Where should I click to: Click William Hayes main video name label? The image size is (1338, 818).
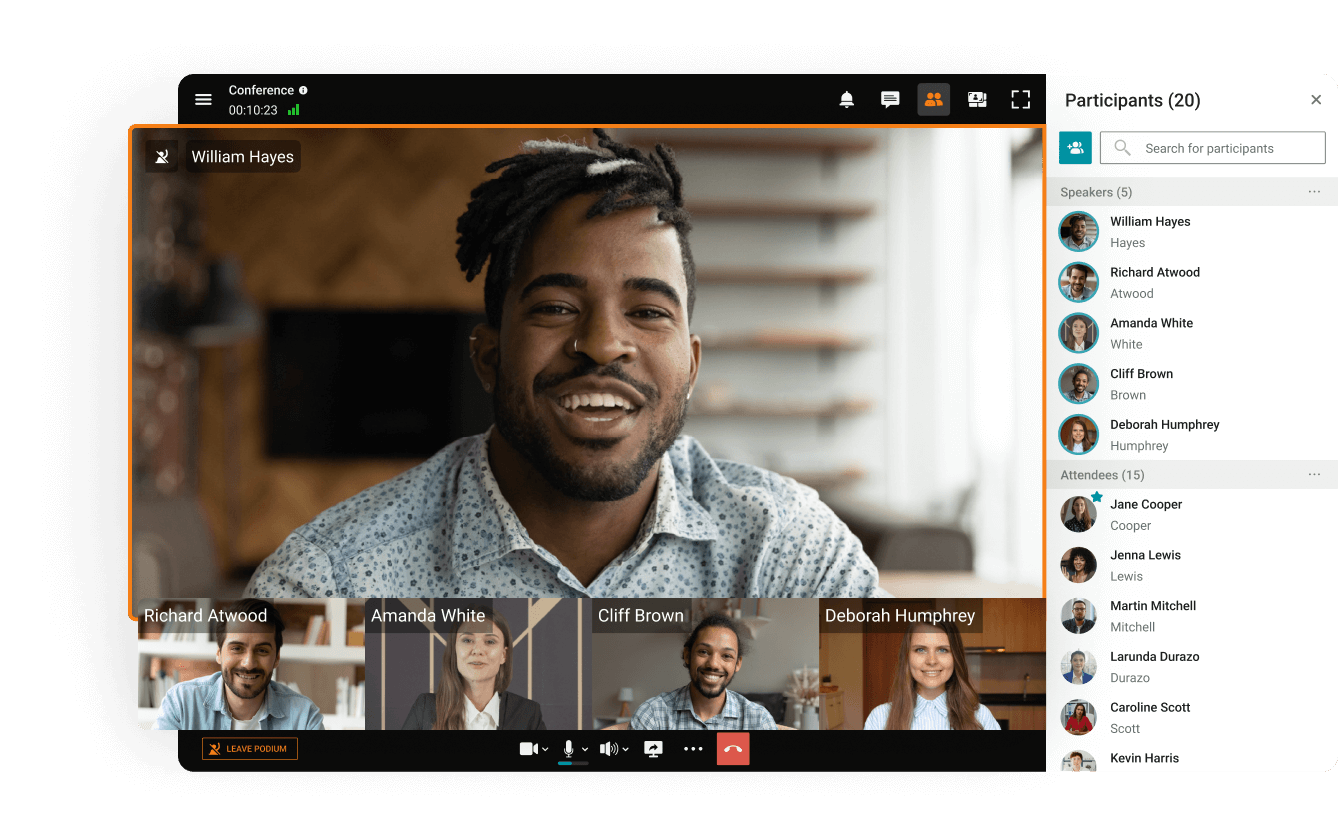(x=243, y=157)
